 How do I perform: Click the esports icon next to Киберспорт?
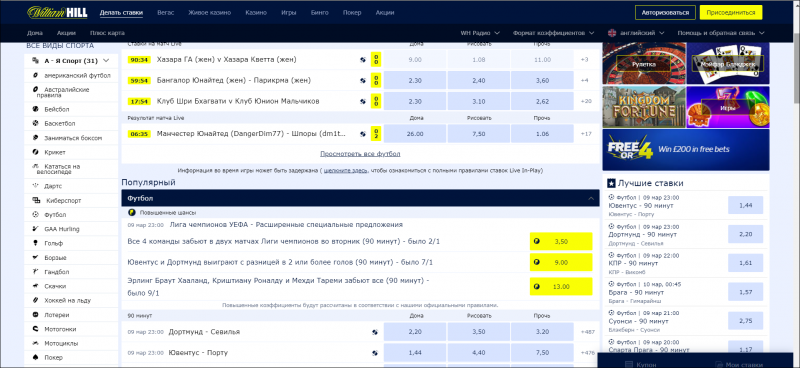click(36, 201)
